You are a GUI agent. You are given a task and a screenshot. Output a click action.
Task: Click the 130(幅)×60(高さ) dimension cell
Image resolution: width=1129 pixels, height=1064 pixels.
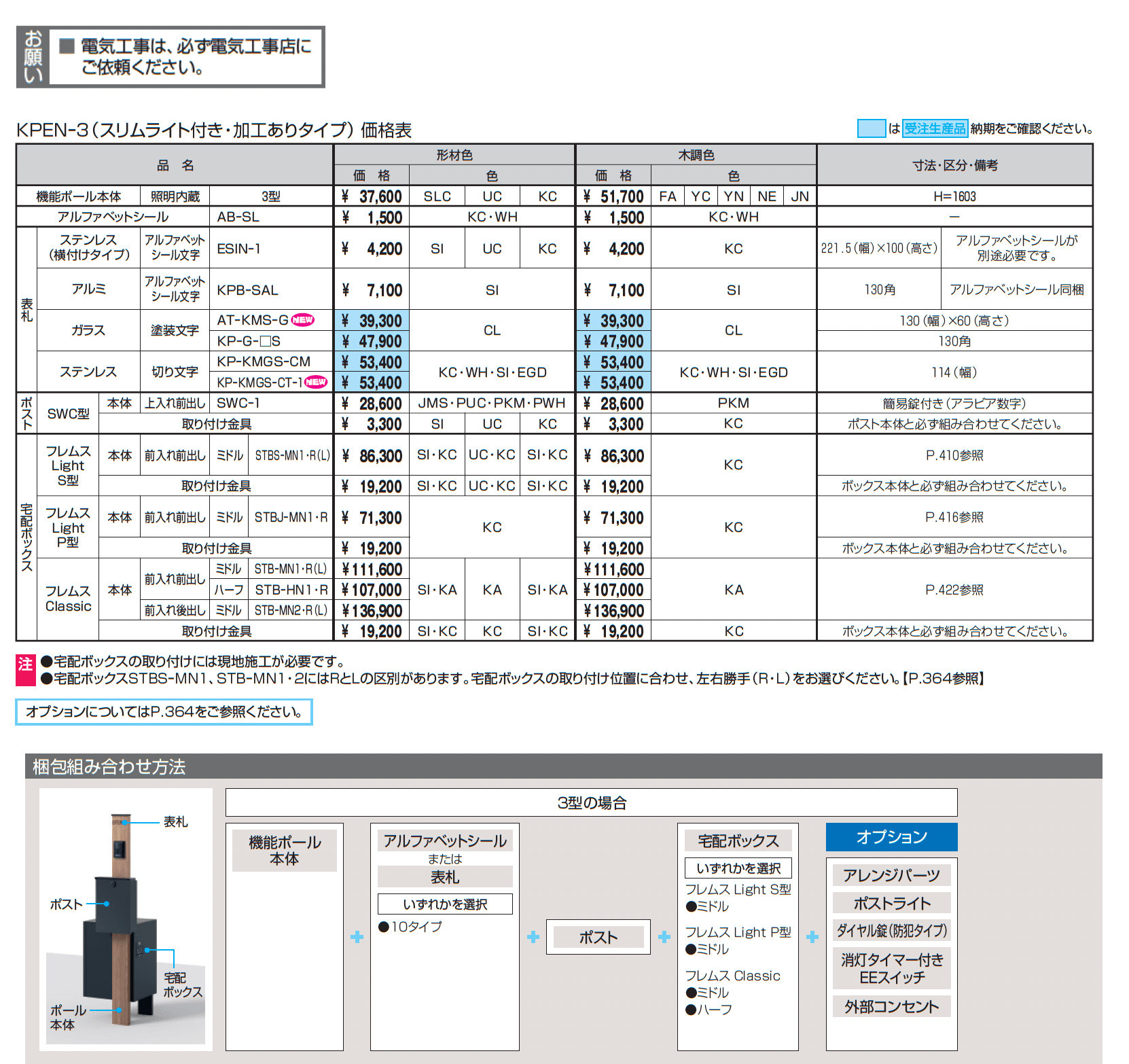click(954, 321)
